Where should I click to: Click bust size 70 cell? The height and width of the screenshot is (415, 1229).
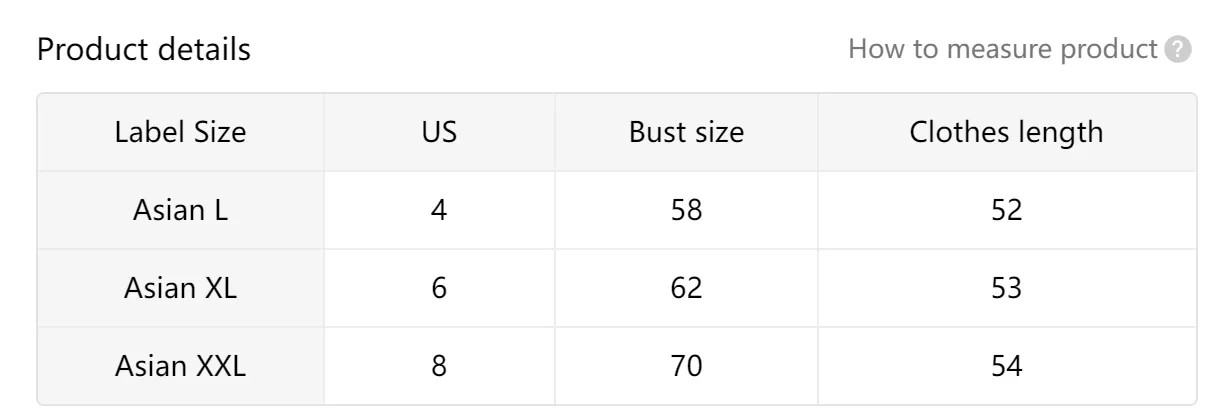click(x=687, y=366)
